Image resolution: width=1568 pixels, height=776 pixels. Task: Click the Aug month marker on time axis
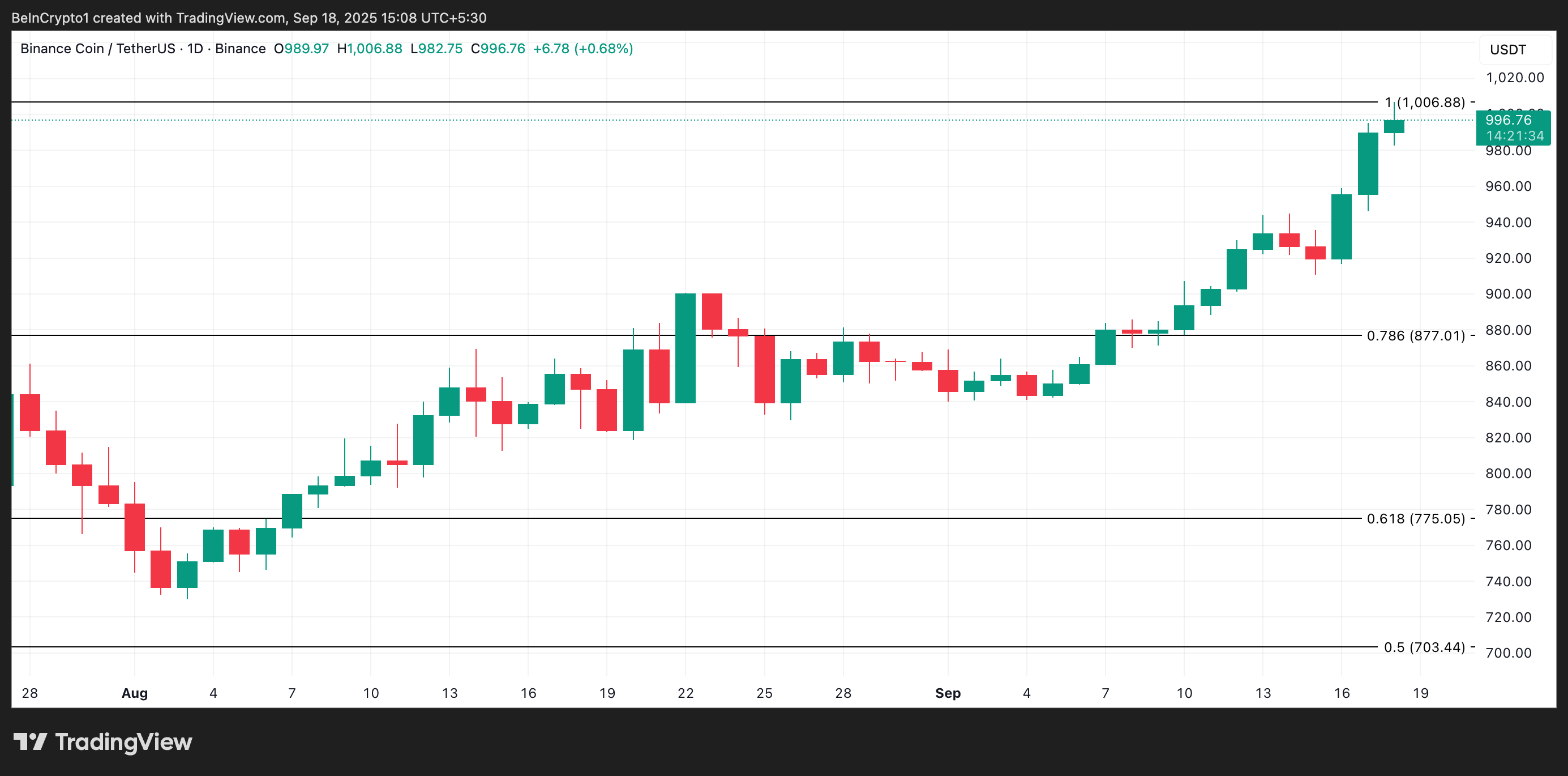135,693
